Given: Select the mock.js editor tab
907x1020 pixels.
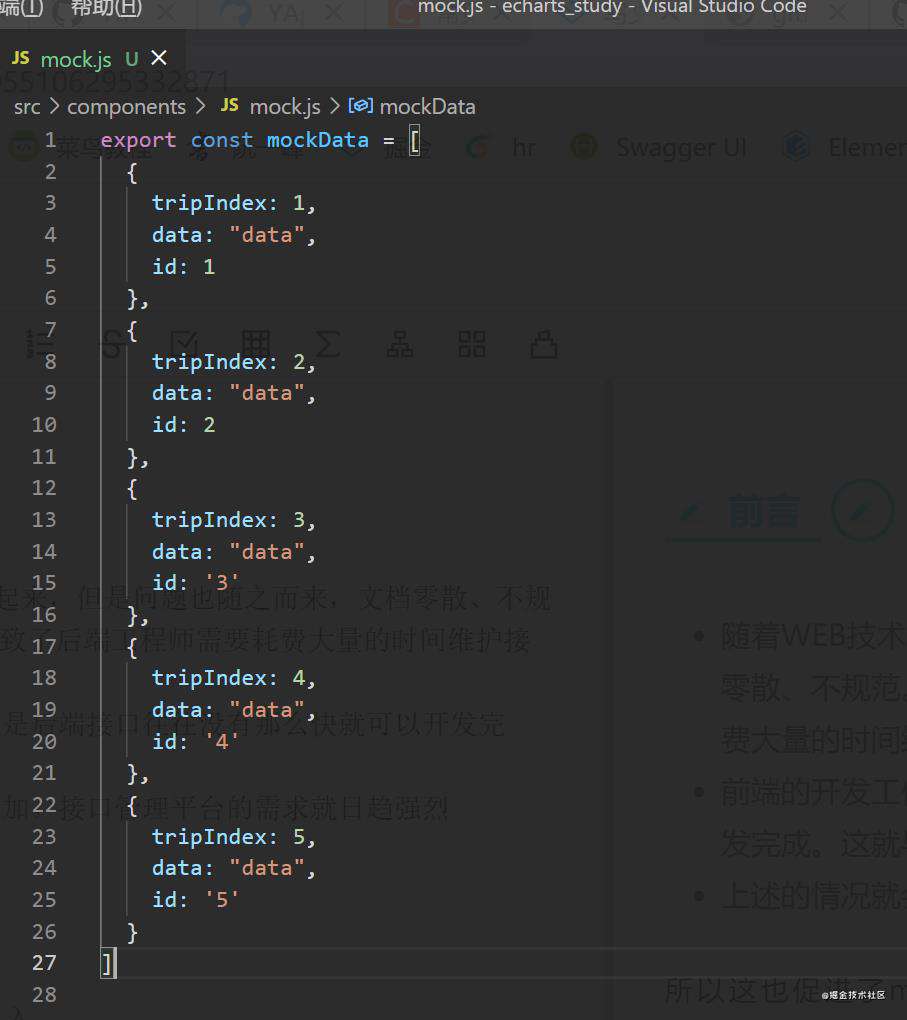Looking at the screenshot, I should tap(92, 59).
